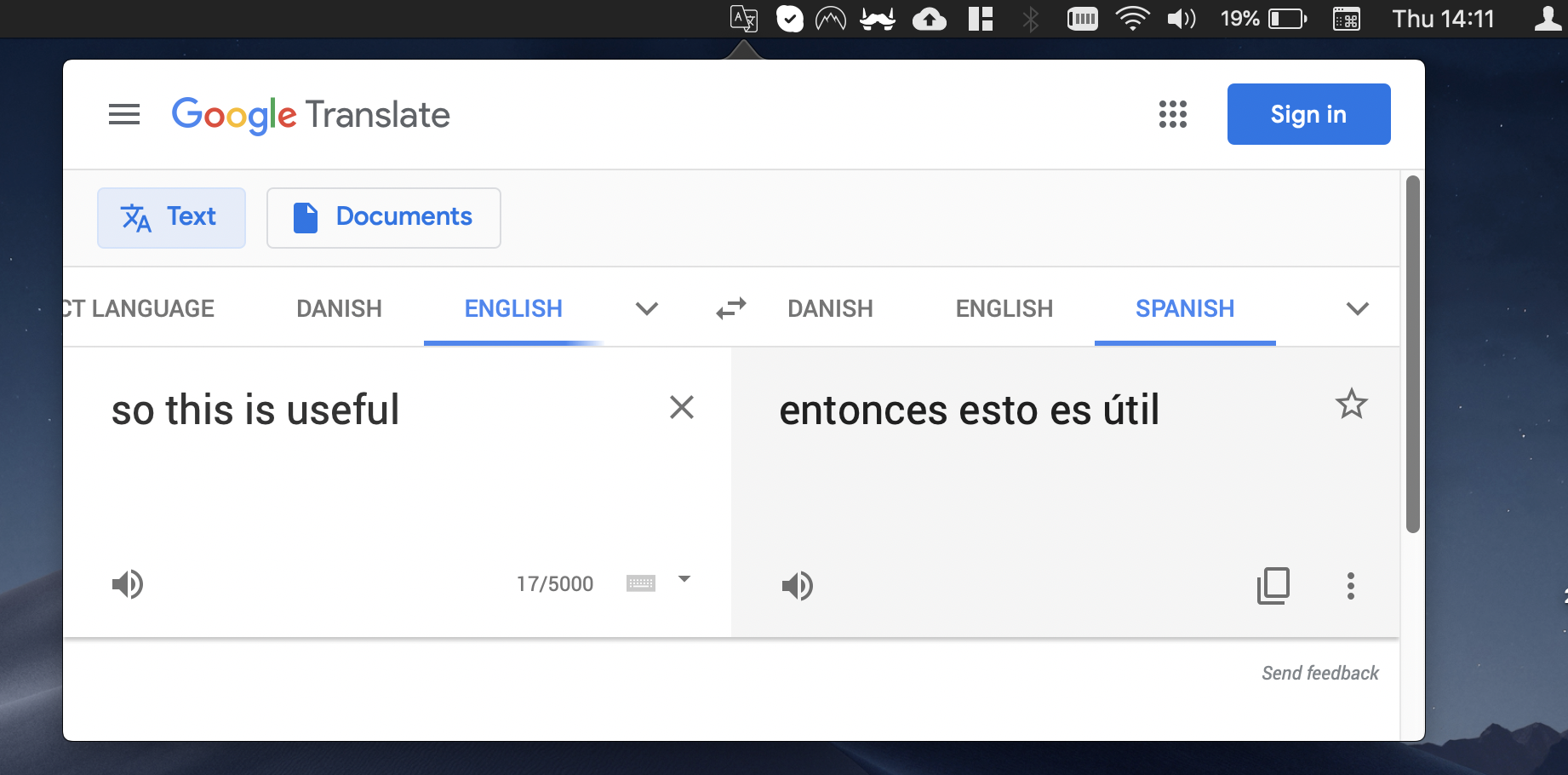Select English as source language
Screen dimensions: 1568x775
[513, 308]
